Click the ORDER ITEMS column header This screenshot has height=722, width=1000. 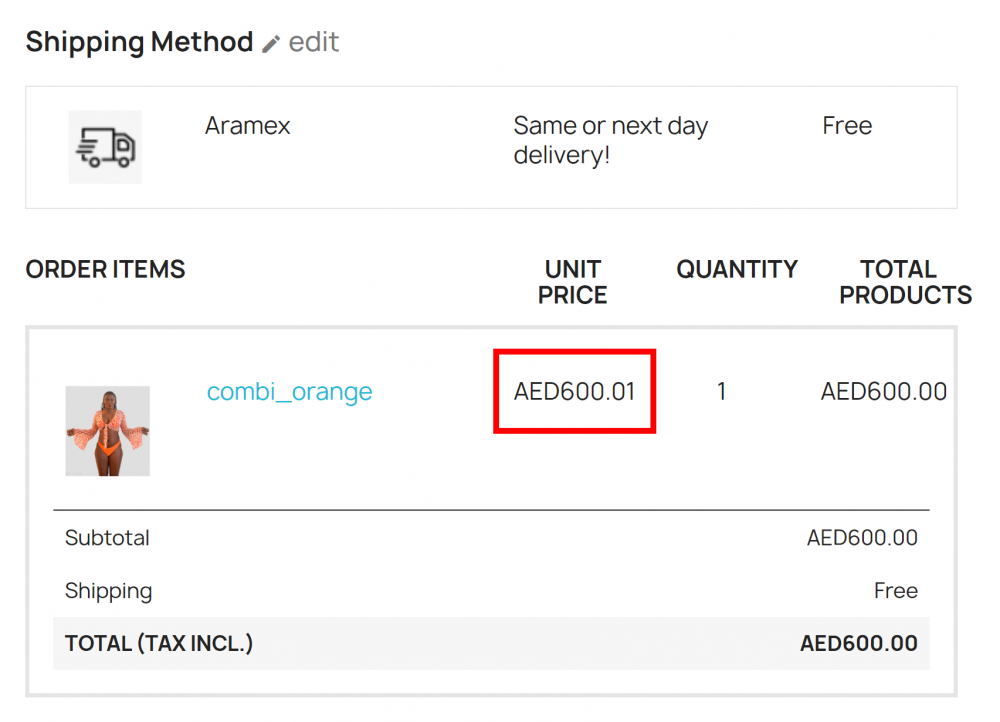105,269
